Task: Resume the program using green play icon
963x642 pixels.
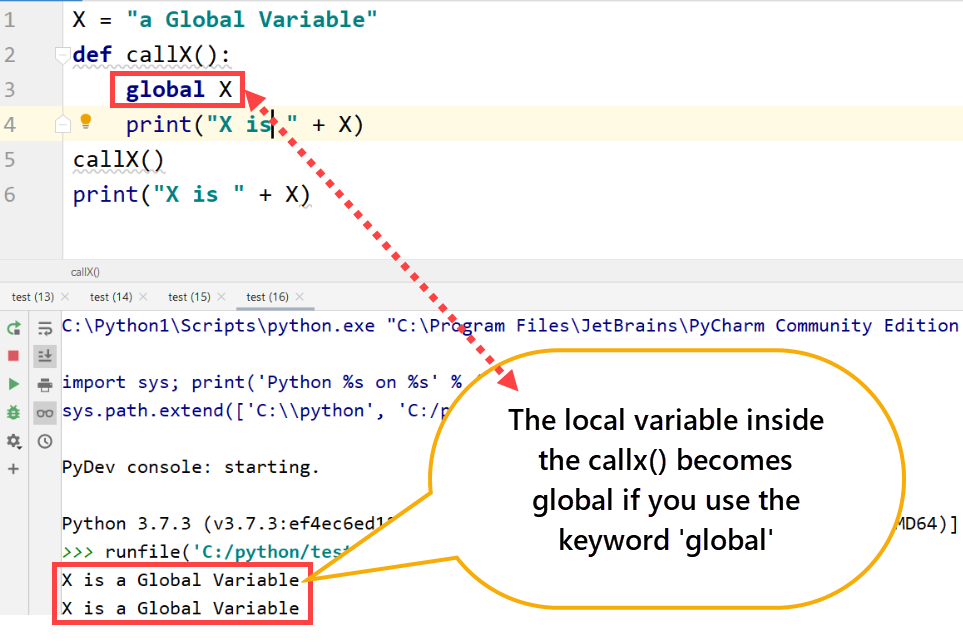Action: (14, 383)
